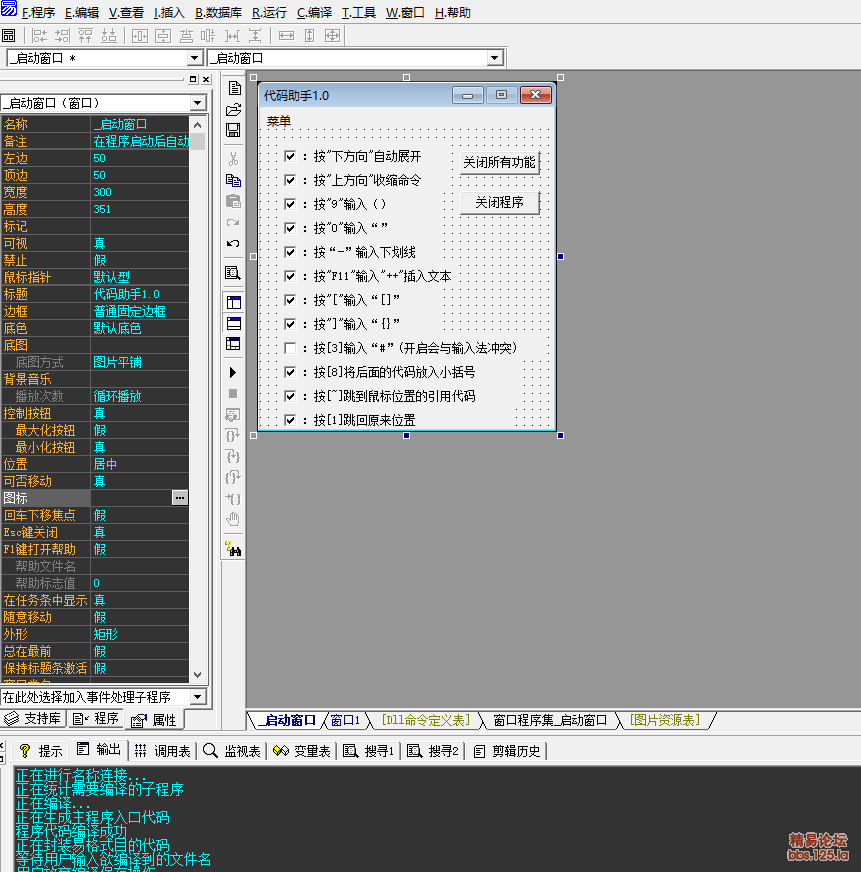Viewport: 861px width, 872px height.
Task: Show the 监视表 tab
Action: coord(232,751)
